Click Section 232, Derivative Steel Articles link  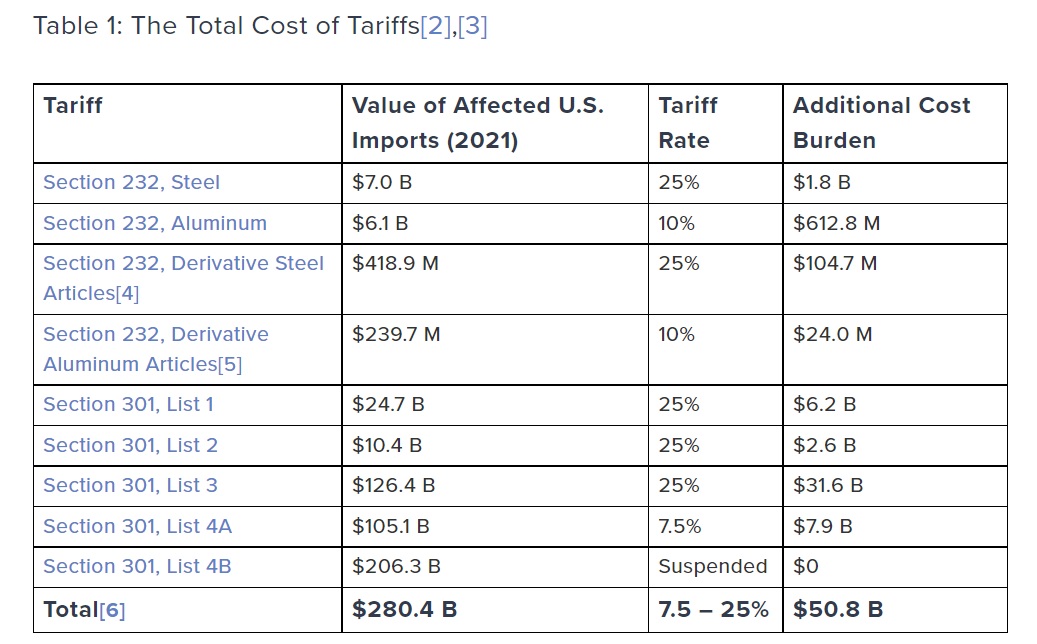pos(183,264)
